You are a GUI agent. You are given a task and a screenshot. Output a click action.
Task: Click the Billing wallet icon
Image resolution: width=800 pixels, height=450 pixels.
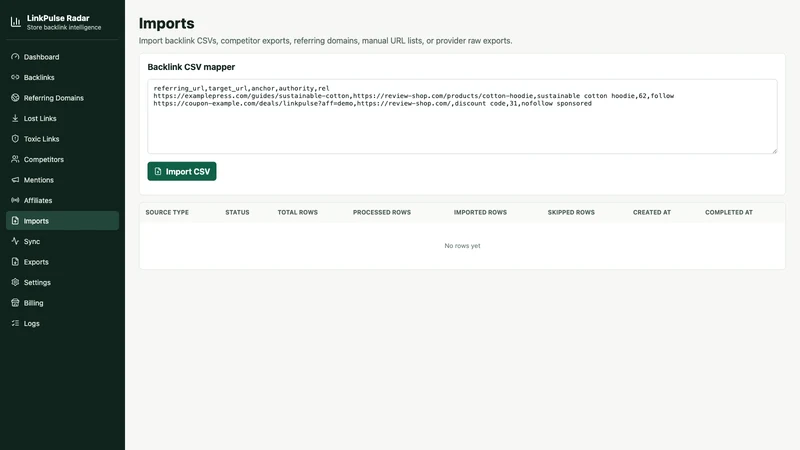coord(15,303)
